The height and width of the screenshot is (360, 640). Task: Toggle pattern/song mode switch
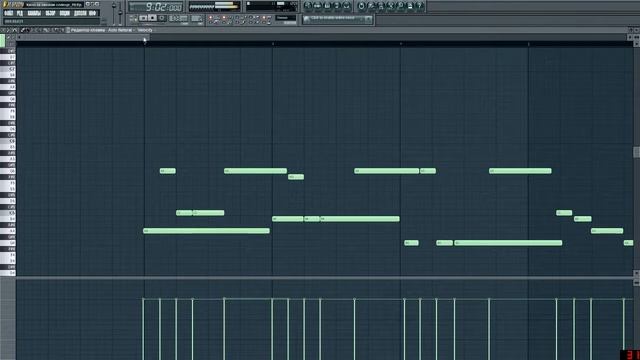click(133, 18)
